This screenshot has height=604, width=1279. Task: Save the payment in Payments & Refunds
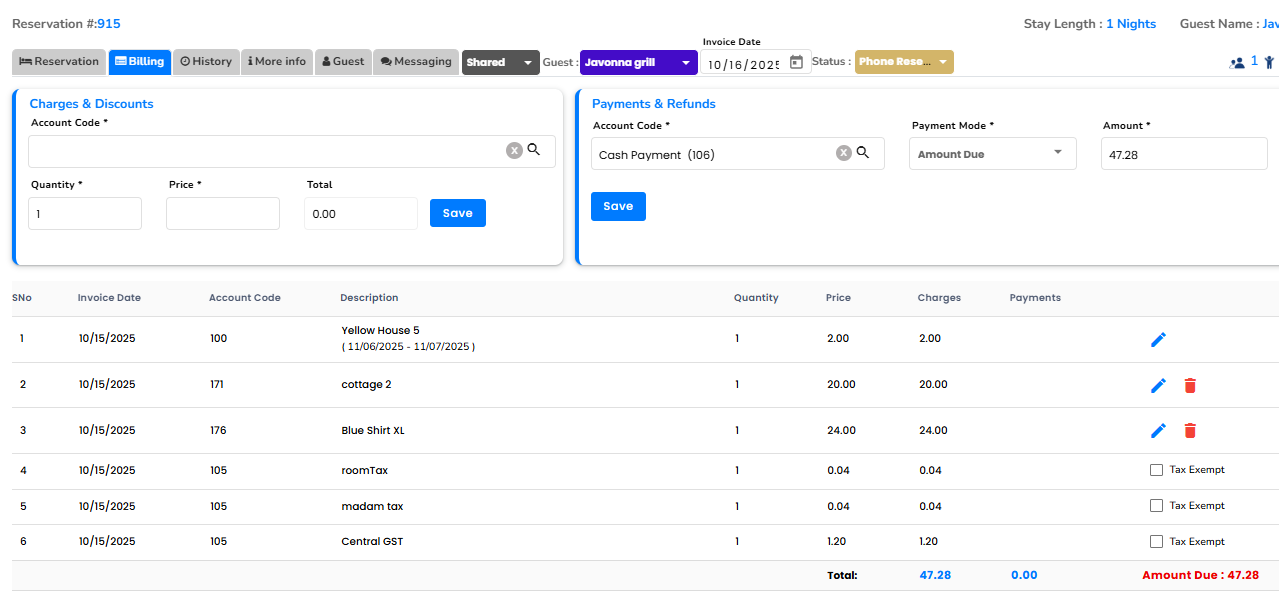point(618,206)
